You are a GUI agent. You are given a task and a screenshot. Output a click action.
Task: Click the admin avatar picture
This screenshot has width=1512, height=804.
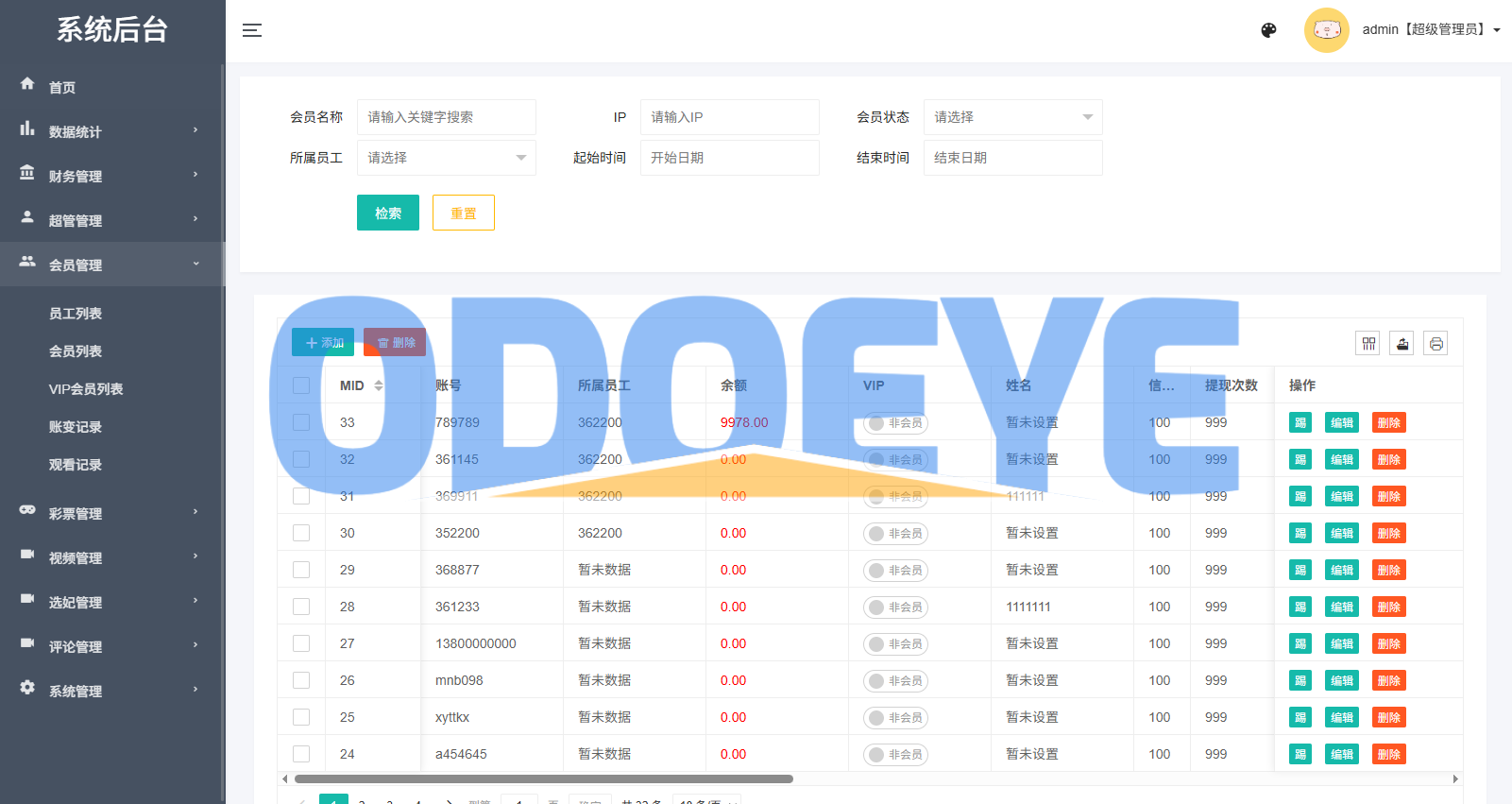(x=1326, y=30)
